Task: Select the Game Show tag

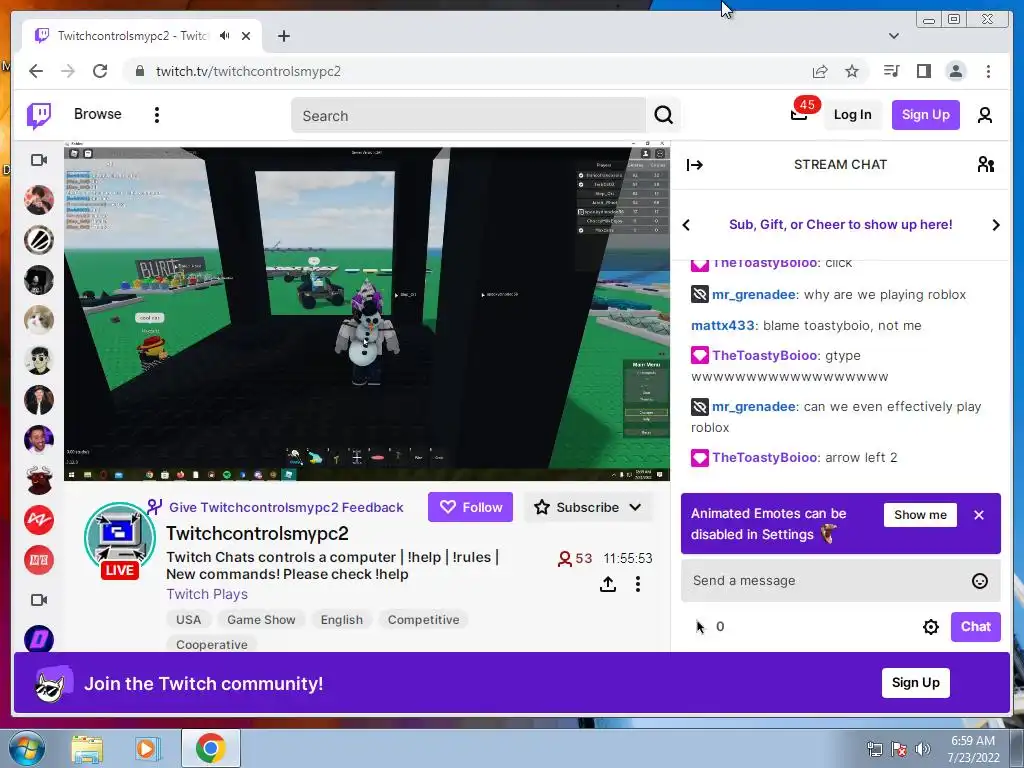Action: click(x=261, y=620)
